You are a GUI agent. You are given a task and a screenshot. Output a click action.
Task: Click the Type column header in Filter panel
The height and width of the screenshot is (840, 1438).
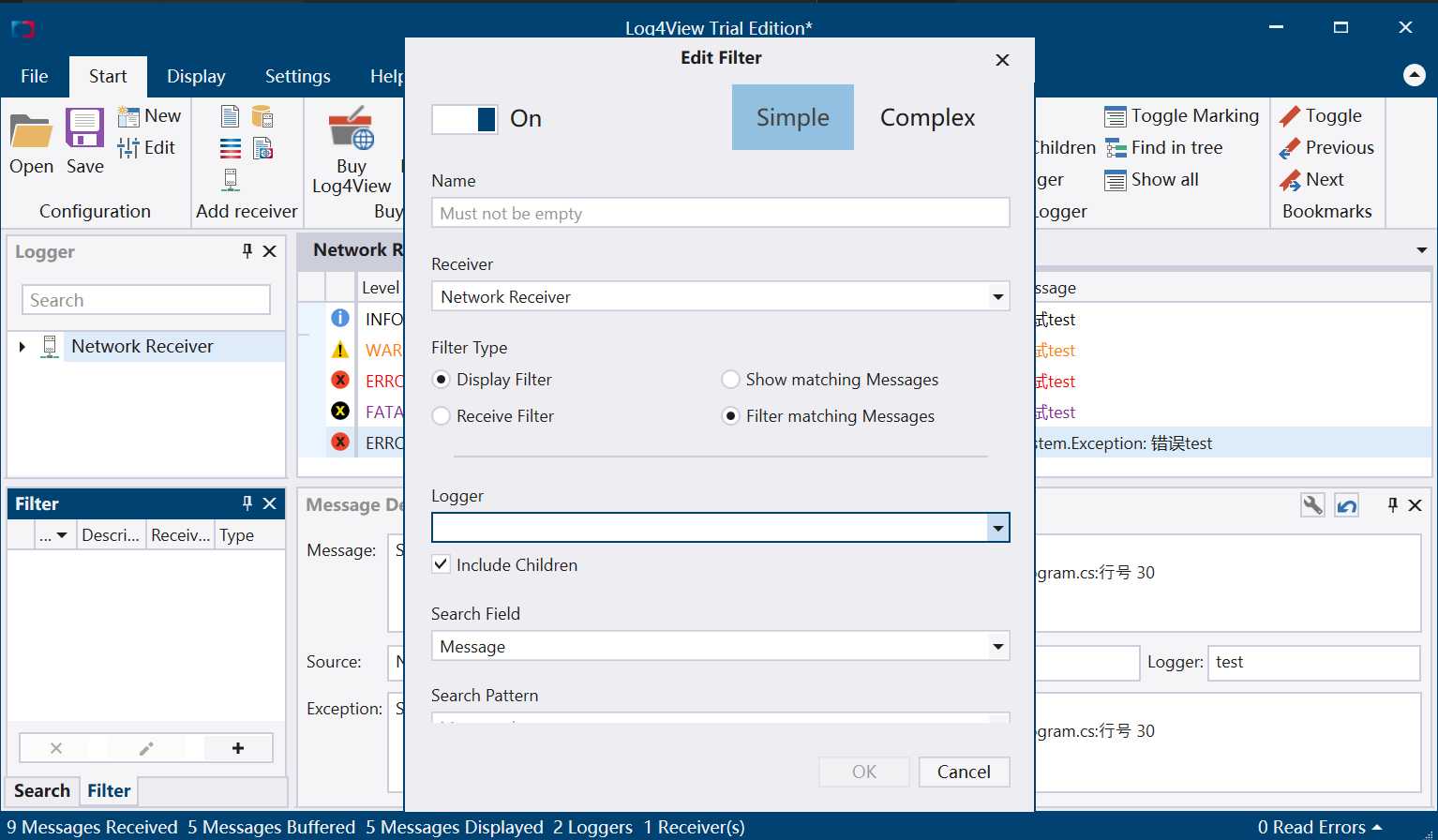(249, 535)
